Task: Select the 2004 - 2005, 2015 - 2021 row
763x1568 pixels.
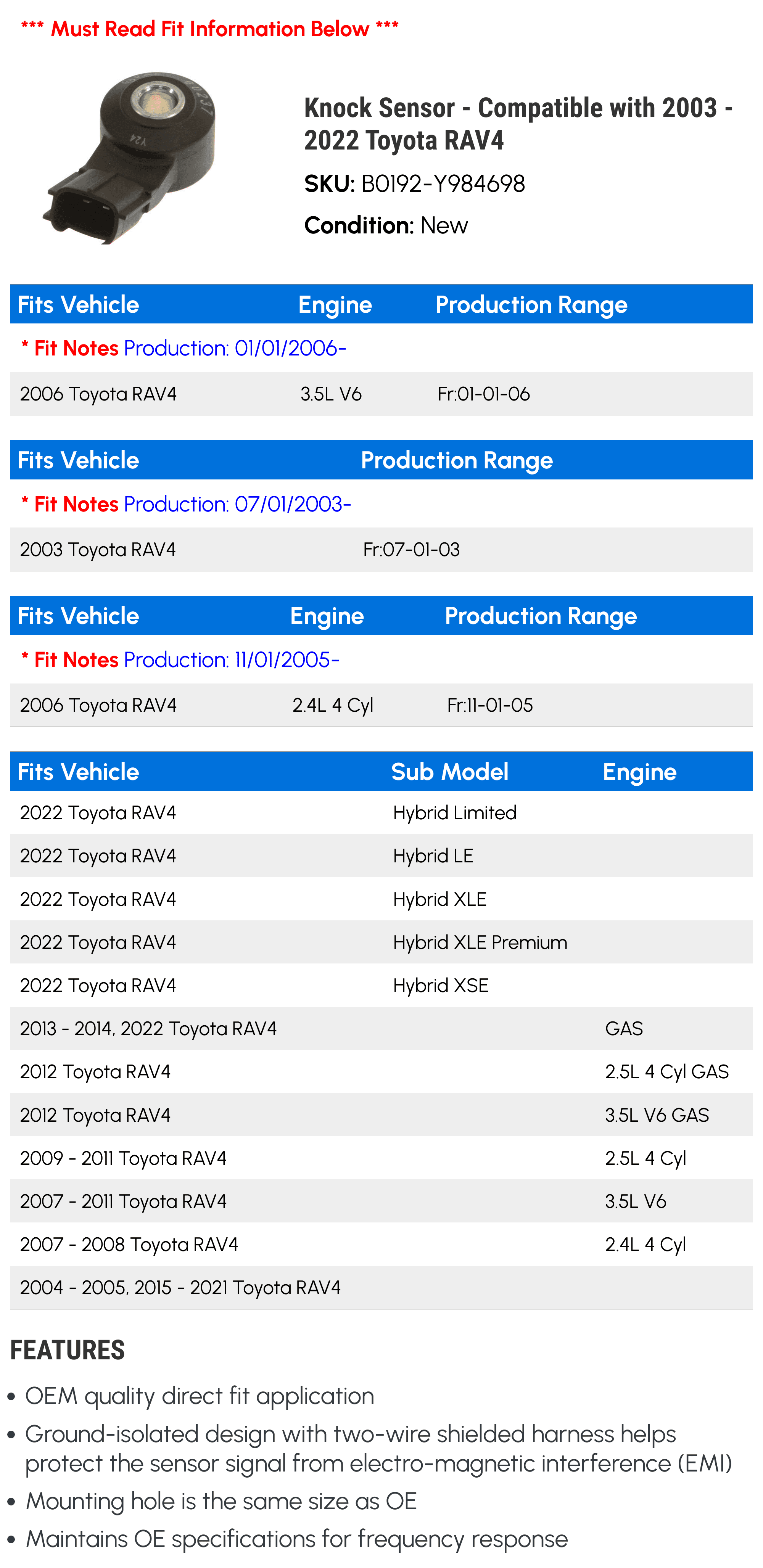Action: tap(381, 1288)
